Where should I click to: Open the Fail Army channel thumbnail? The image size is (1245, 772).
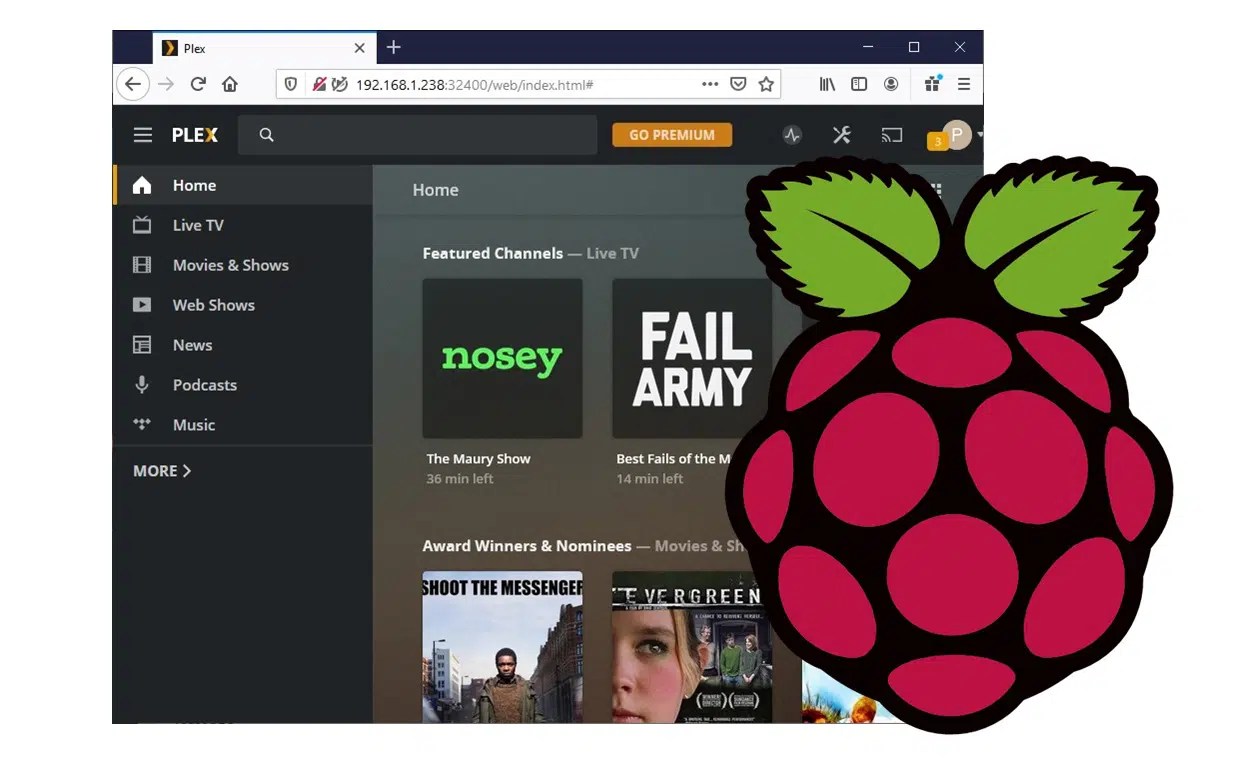[x=692, y=358]
